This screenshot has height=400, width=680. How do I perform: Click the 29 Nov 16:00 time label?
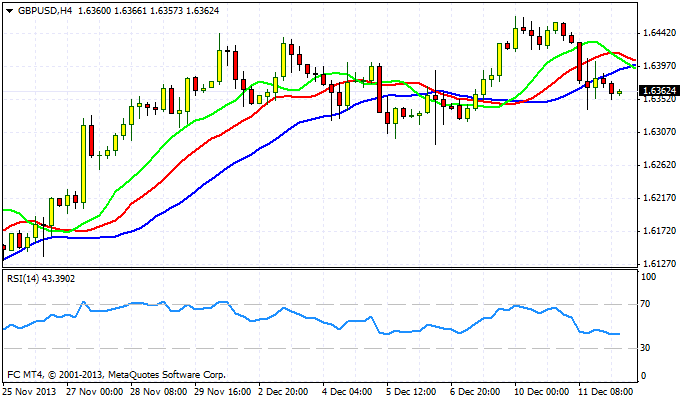click(223, 392)
